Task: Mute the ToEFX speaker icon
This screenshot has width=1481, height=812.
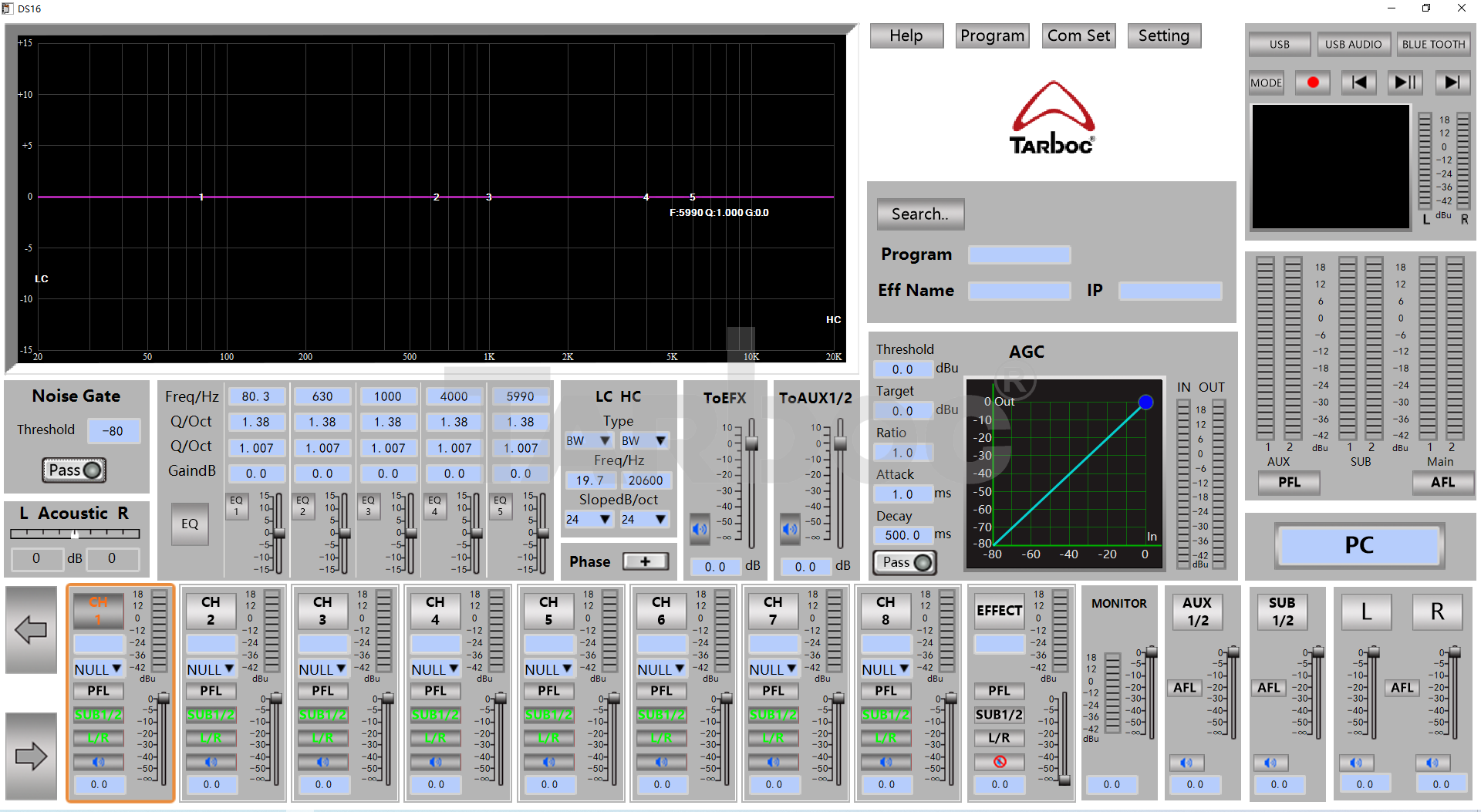Action: pos(700,529)
